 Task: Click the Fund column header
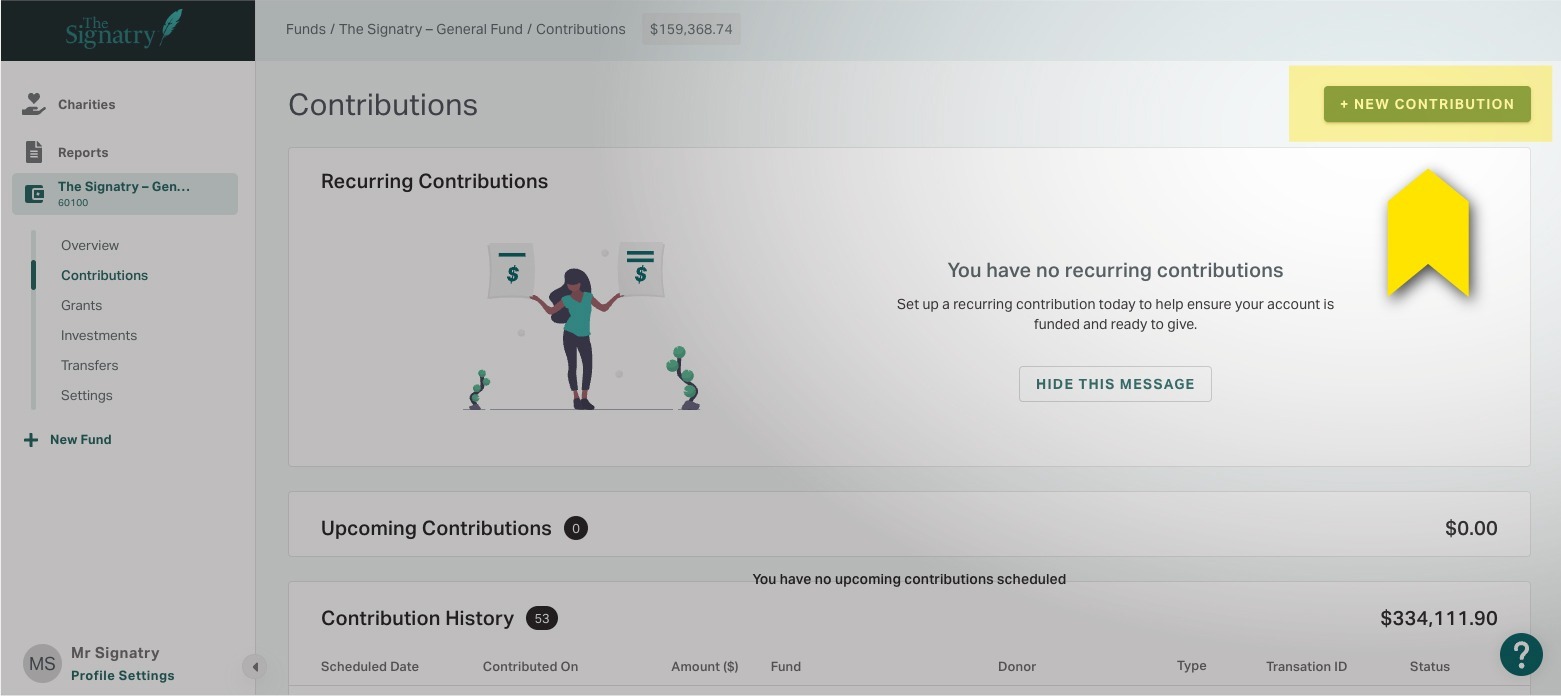pyautogui.click(x=786, y=667)
